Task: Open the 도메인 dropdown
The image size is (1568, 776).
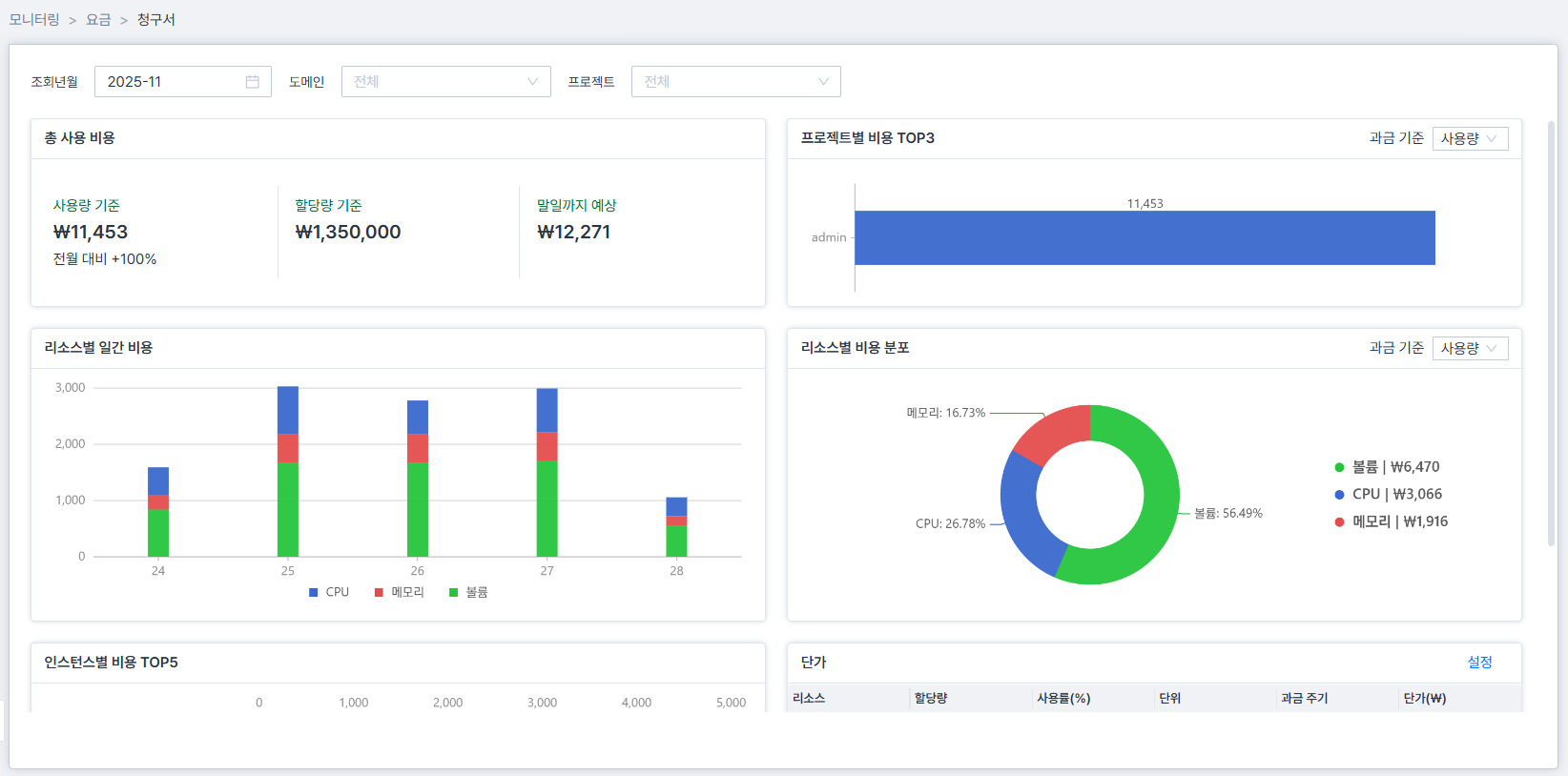Action: tap(445, 82)
